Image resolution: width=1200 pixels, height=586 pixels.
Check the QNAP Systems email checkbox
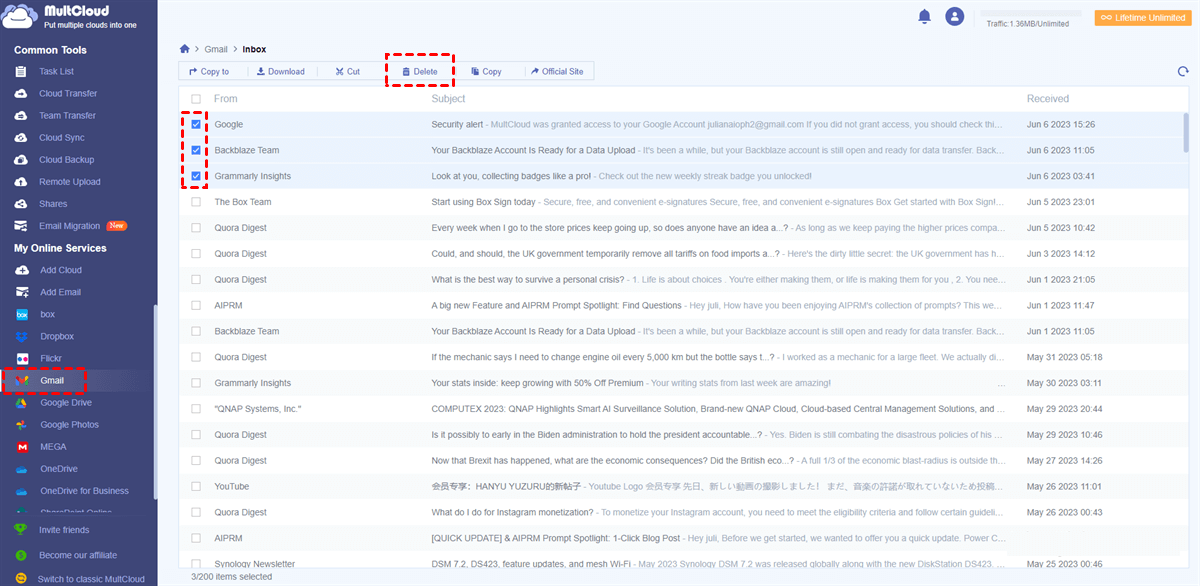pyautogui.click(x=196, y=409)
